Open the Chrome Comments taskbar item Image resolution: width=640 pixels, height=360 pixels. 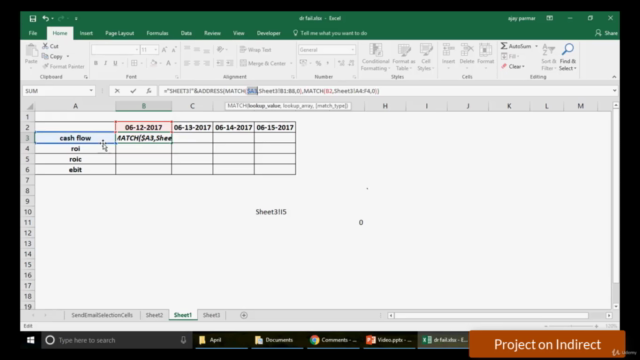pyautogui.click(x=333, y=340)
